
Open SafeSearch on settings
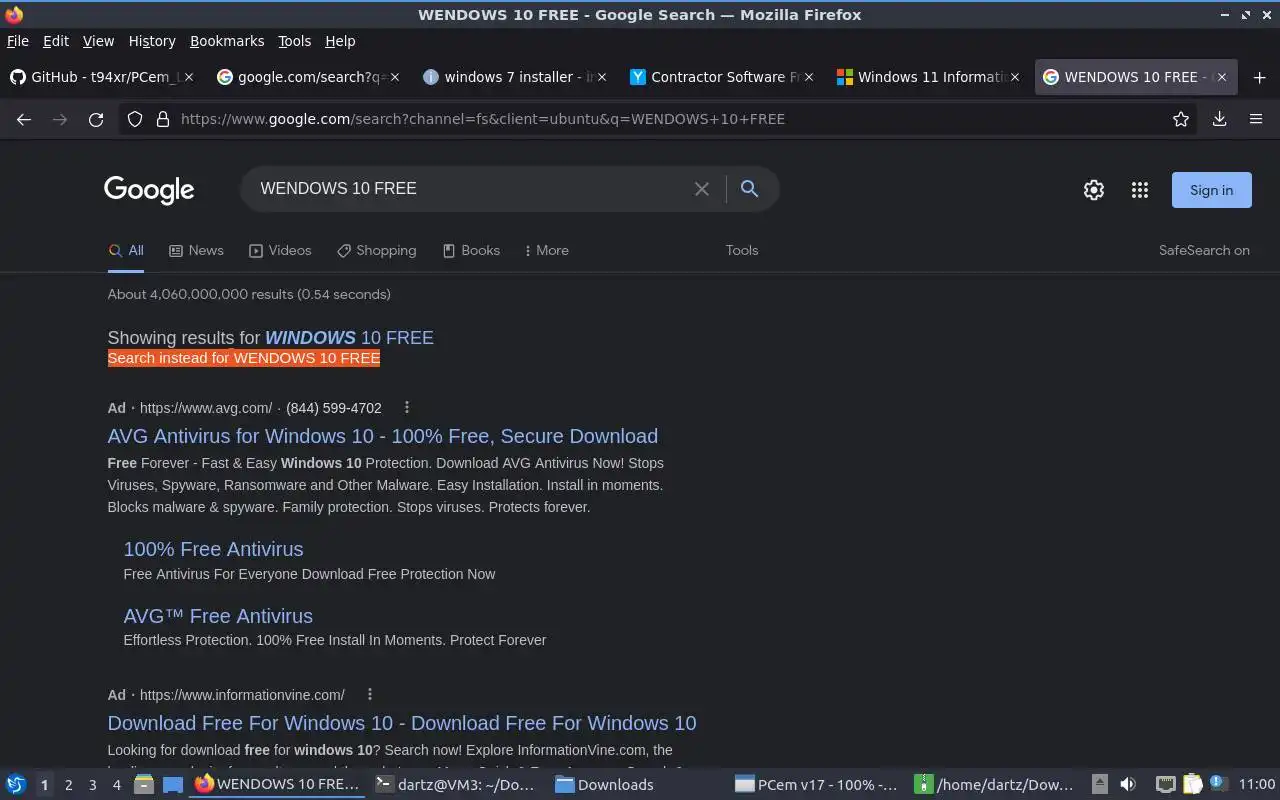(x=1204, y=251)
